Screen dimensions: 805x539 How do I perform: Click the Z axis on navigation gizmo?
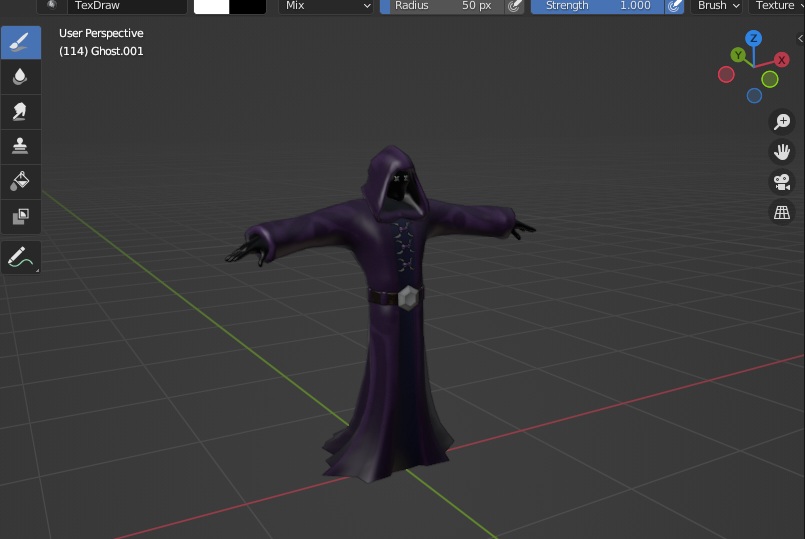(x=753, y=38)
